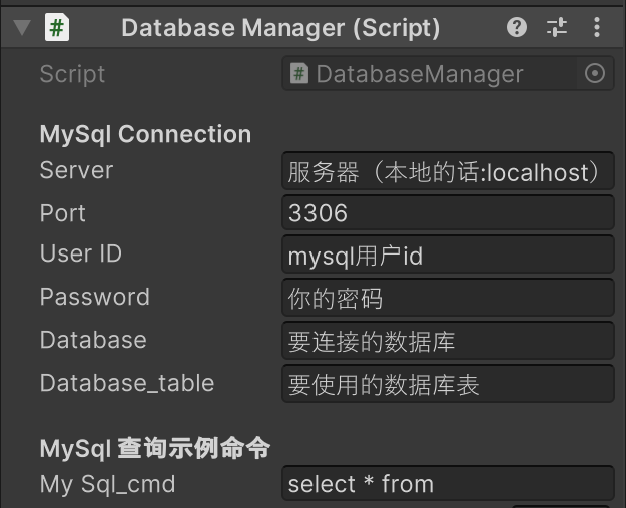Click the Database Manager (Script) title
This screenshot has width=626, height=508.
tap(281, 28)
